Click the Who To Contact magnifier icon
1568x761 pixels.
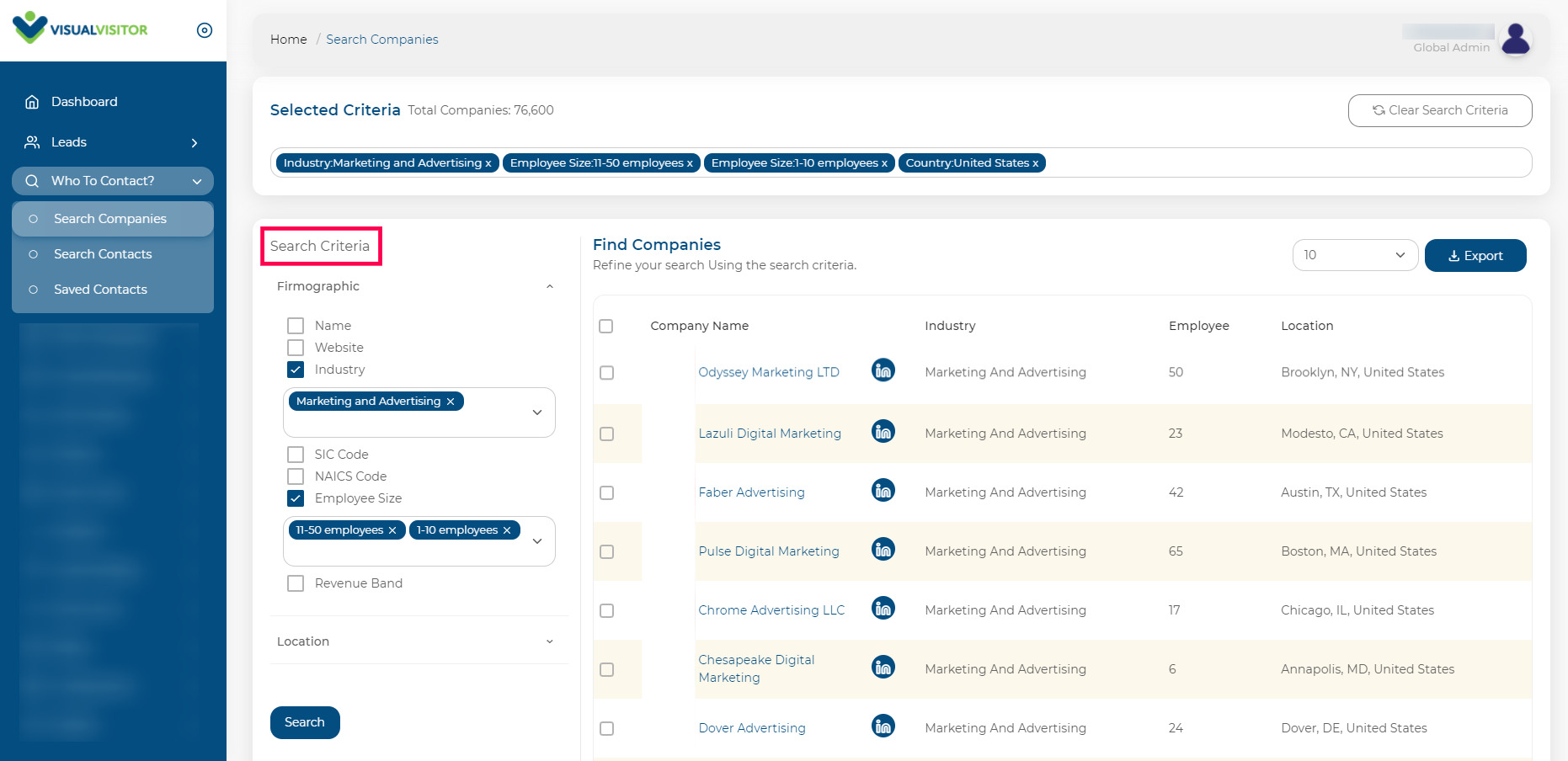pos(32,181)
